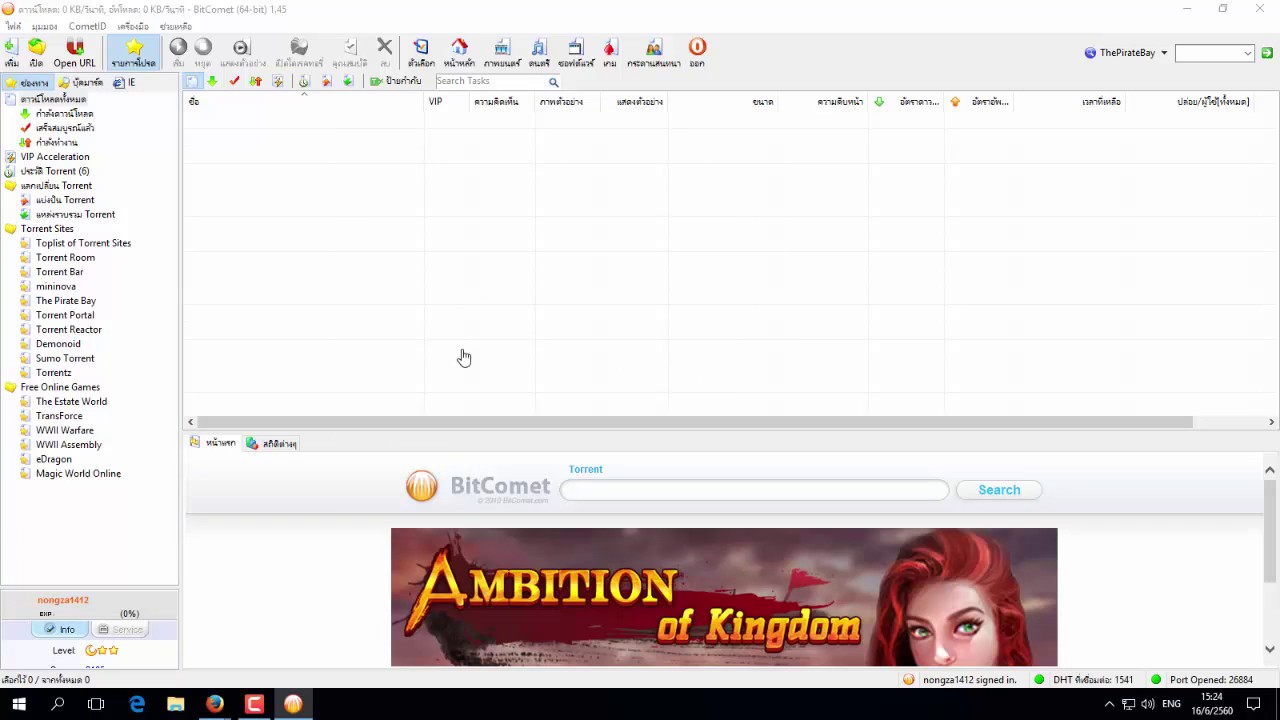
Task: Open Toplist of Torrent Sites
Action: pyautogui.click(x=83, y=243)
